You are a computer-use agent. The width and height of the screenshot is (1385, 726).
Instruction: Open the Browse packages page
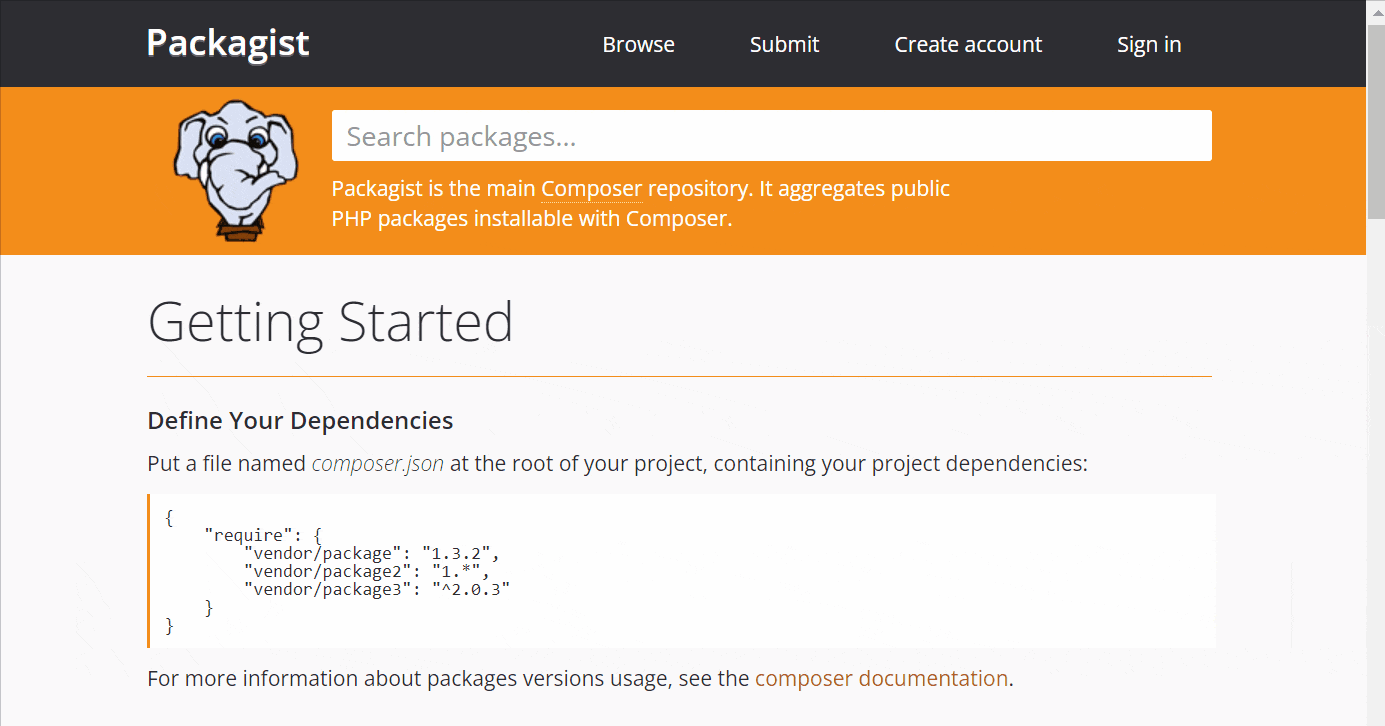point(638,44)
